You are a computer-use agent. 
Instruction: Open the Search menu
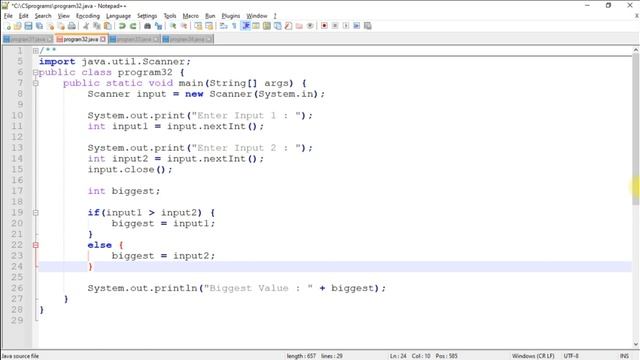point(43,16)
